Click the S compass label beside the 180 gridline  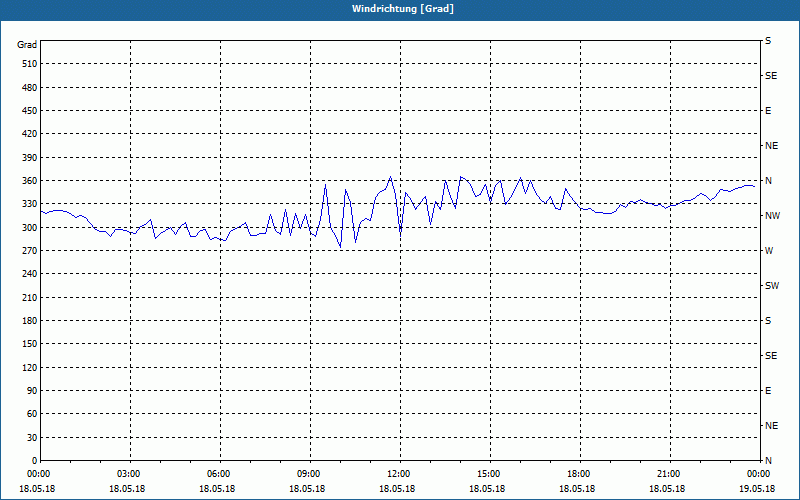pos(768,321)
